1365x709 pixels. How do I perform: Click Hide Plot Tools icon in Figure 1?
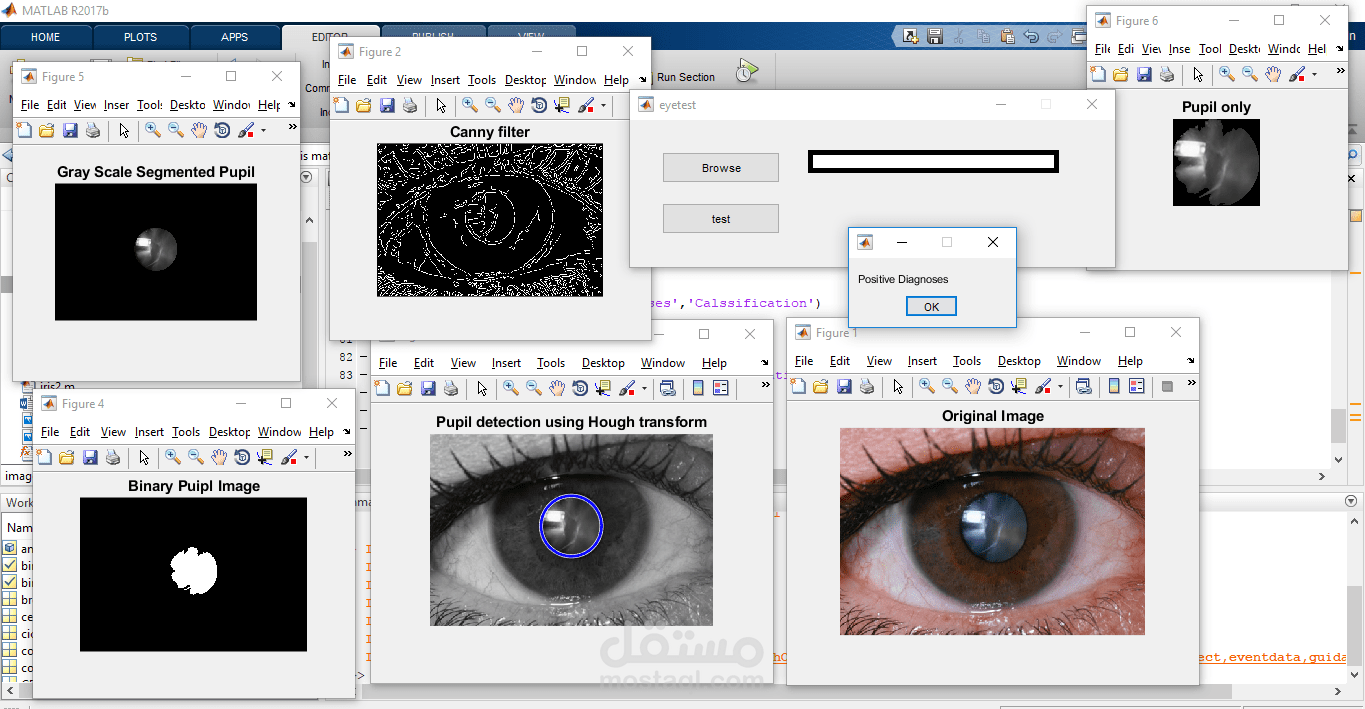tap(1167, 386)
